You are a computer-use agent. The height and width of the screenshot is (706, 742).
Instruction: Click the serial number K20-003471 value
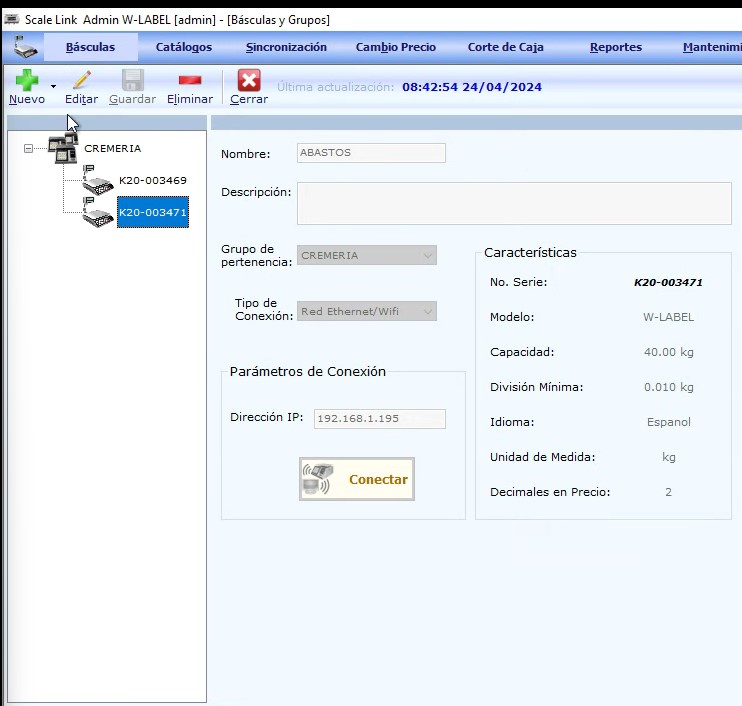pos(668,282)
